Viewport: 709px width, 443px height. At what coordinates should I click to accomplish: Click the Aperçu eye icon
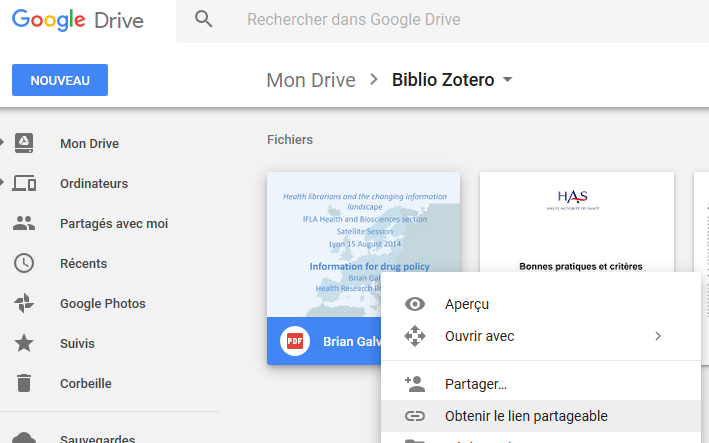pos(415,304)
